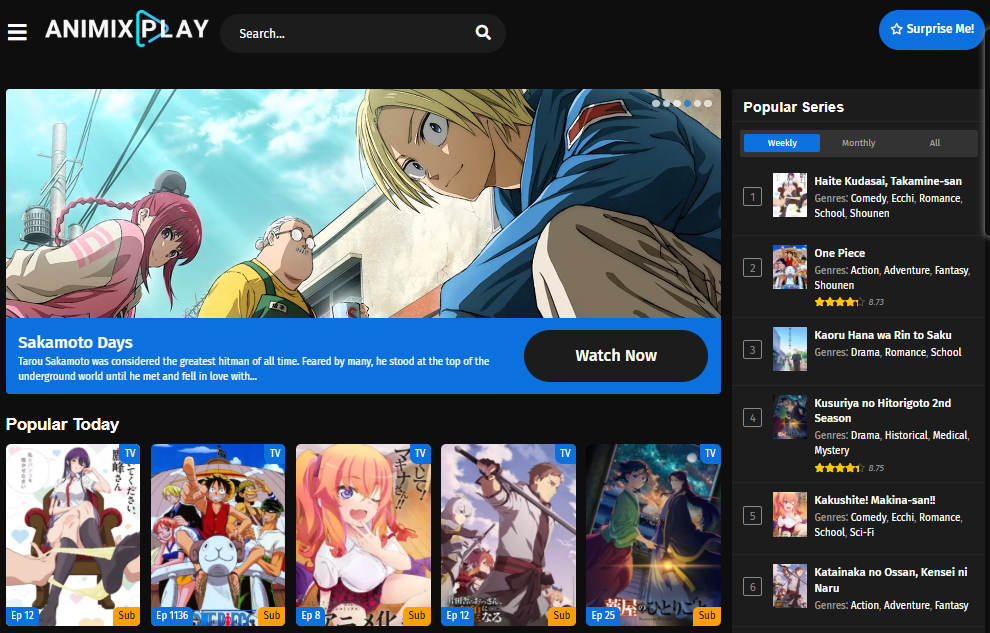Click the Drama genre under Kaoru Hana
Image resolution: width=990 pixels, height=633 pixels.
[865, 352]
